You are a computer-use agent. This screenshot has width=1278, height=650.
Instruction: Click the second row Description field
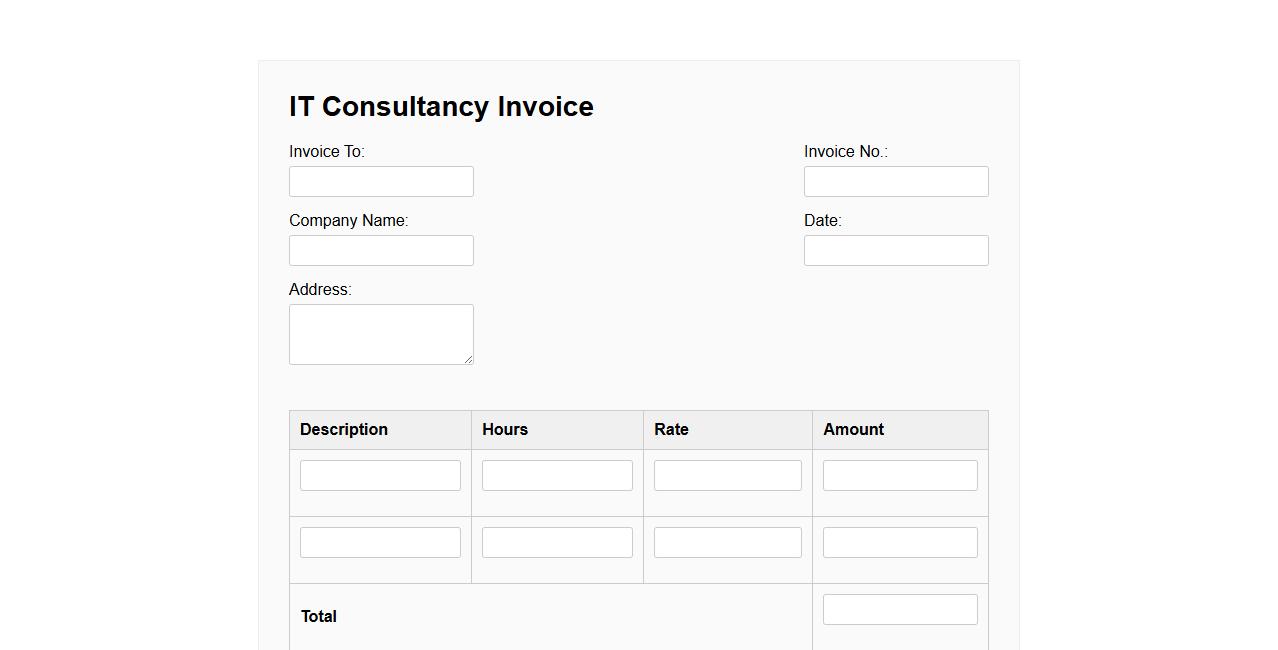pos(380,543)
